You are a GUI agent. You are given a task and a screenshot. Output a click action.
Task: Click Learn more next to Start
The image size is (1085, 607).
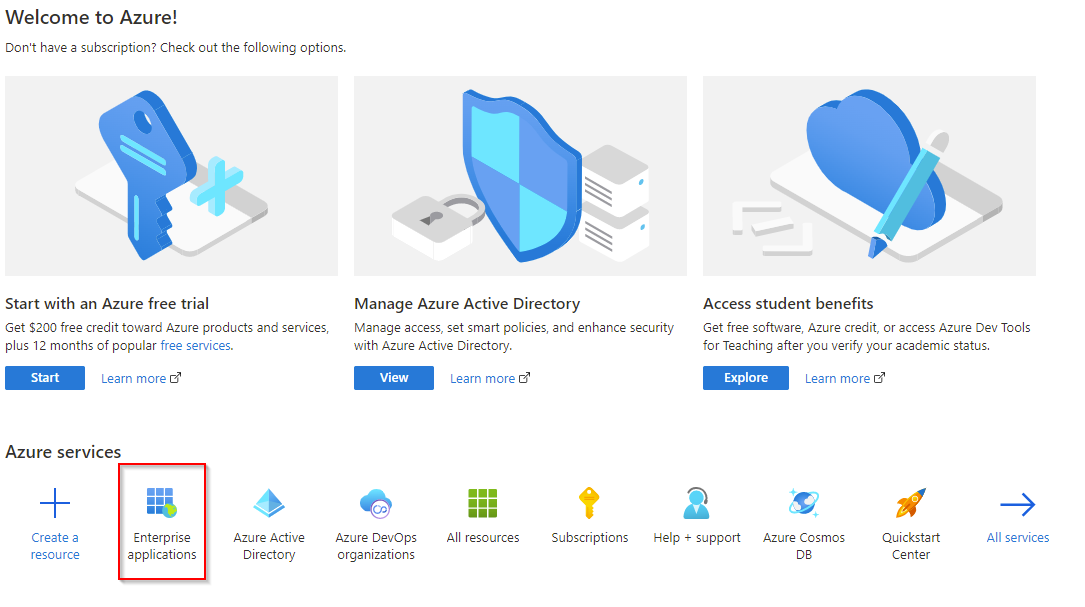tap(134, 377)
